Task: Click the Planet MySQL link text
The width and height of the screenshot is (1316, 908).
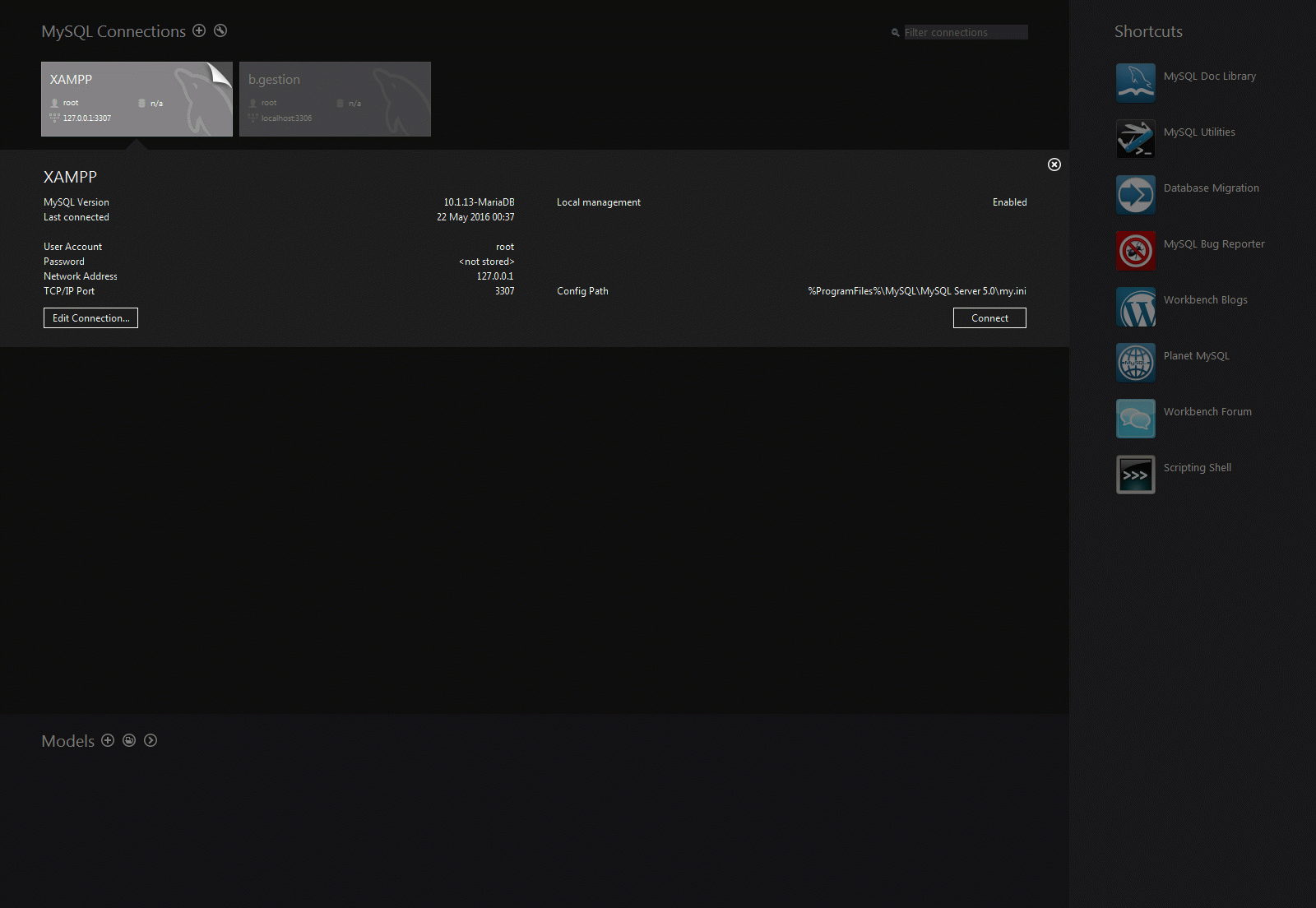Action: (1197, 356)
